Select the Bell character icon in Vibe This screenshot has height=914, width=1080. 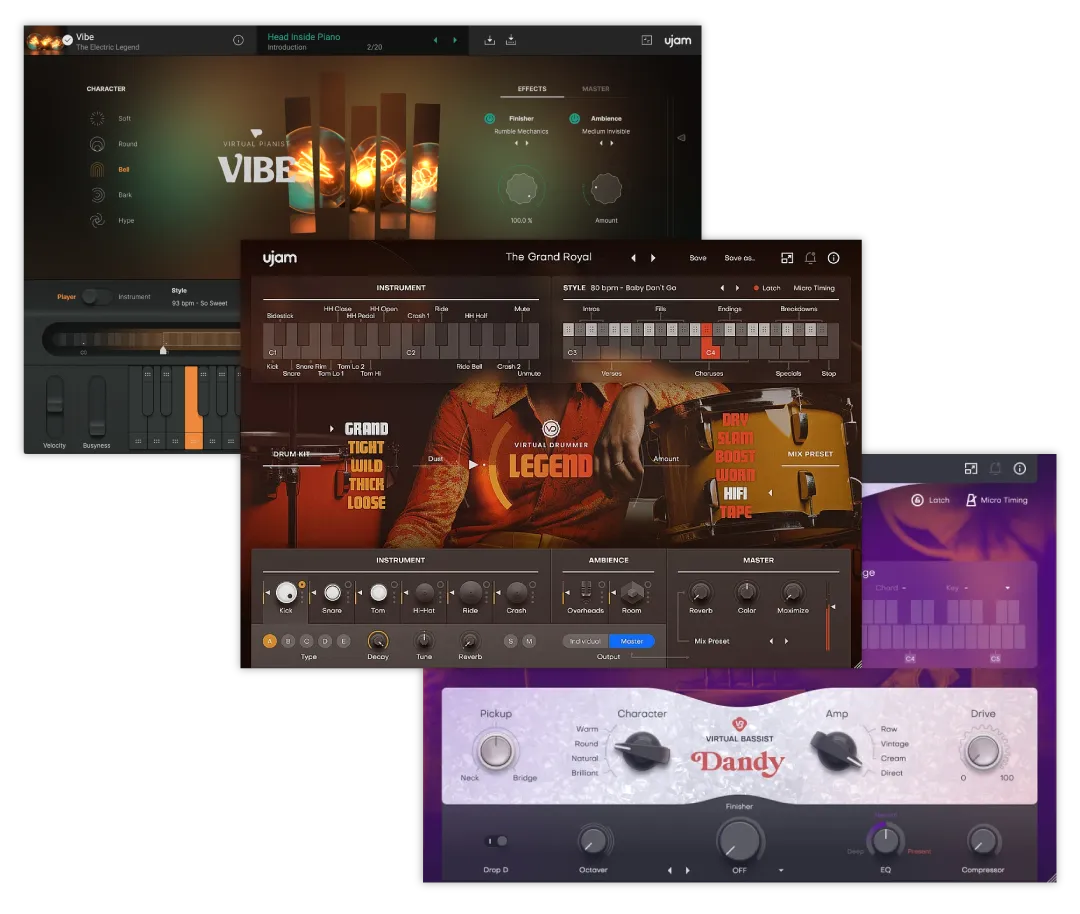(x=97, y=169)
